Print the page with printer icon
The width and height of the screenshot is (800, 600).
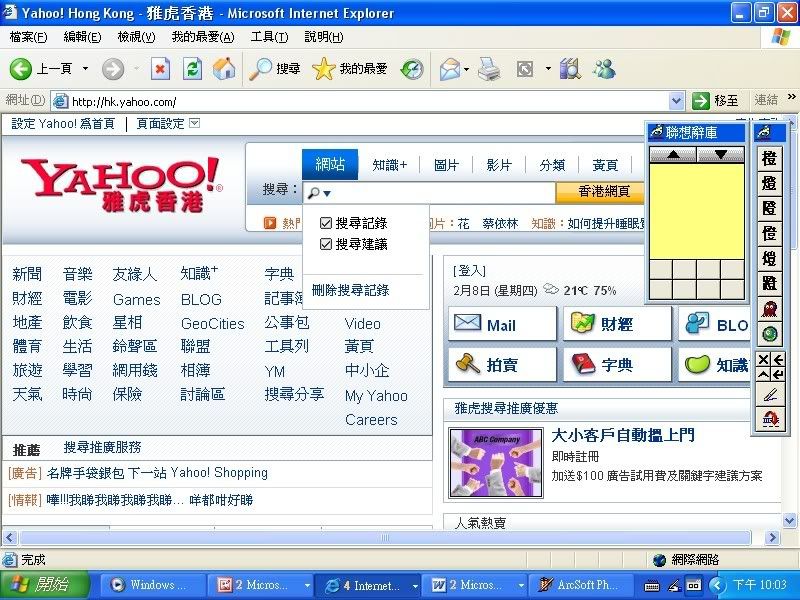click(489, 69)
